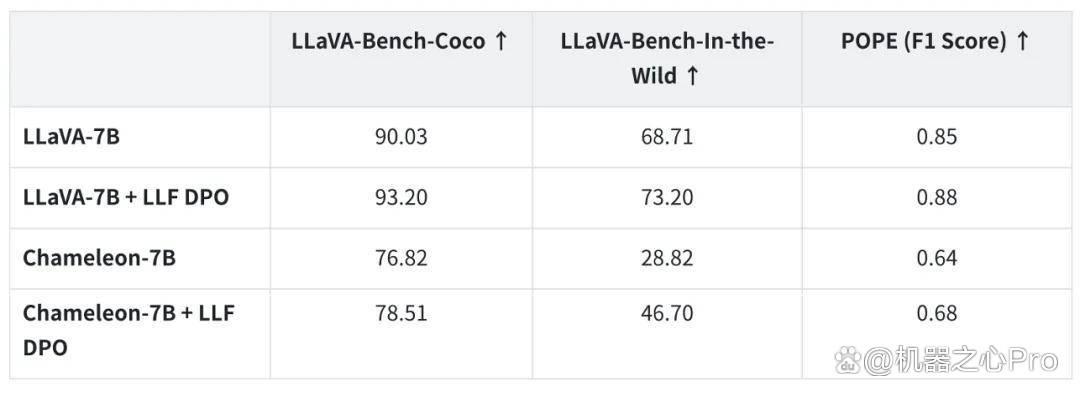Click the up arrow after POPE (F1 Score)
Screen dimensions: 1080x398
click(1022, 41)
